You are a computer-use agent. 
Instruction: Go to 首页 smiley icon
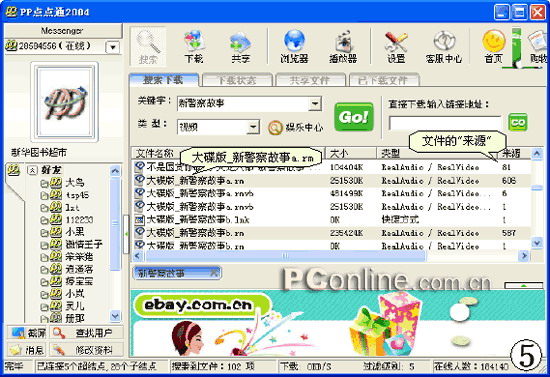point(494,47)
